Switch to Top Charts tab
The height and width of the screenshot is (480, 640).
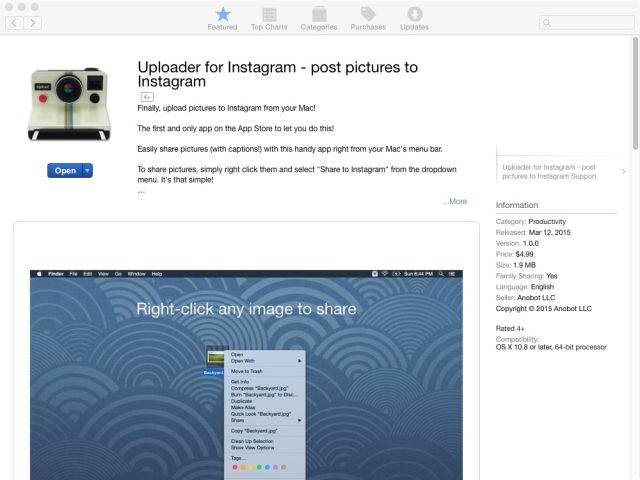(x=269, y=19)
